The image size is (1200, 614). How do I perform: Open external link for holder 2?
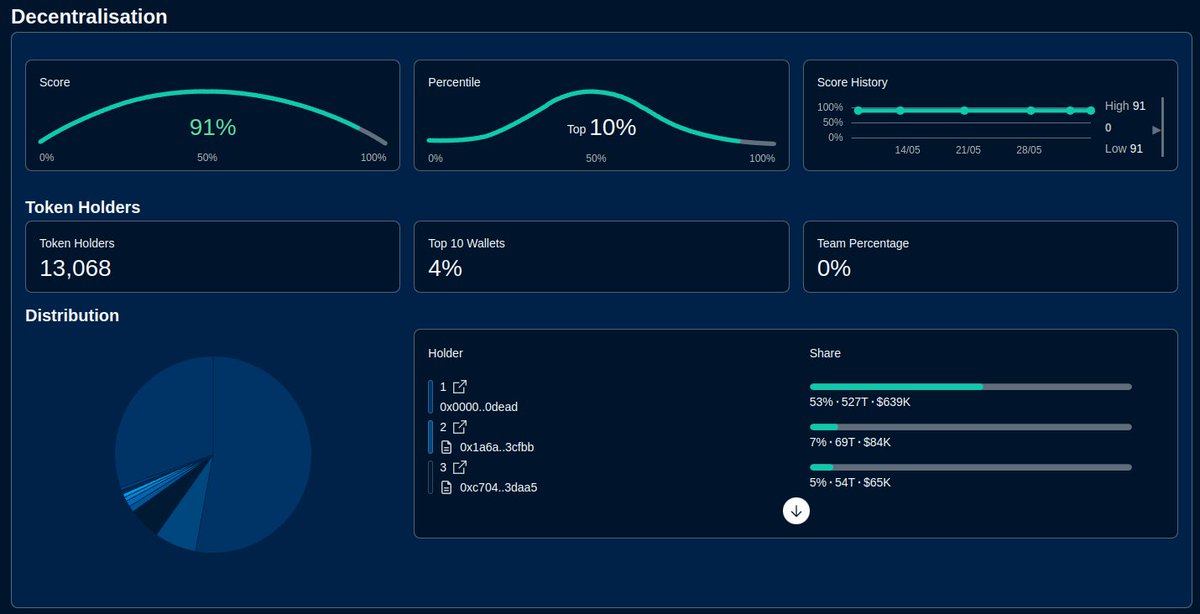point(460,427)
